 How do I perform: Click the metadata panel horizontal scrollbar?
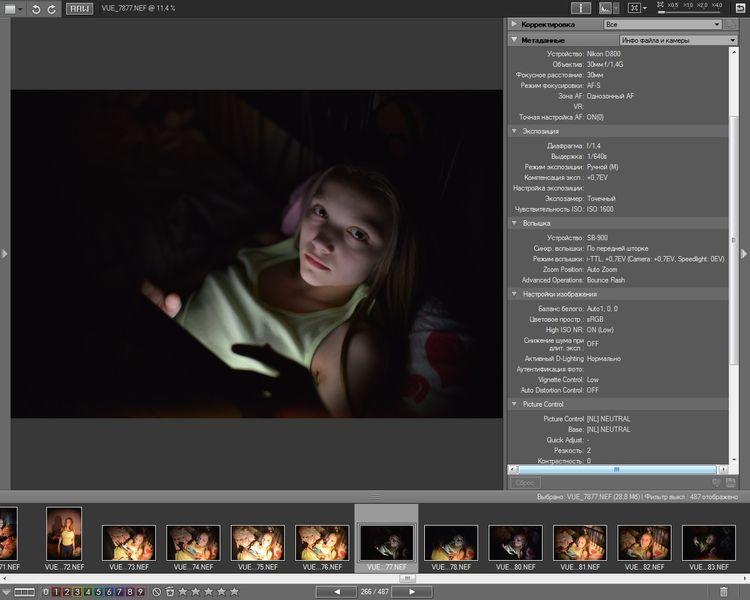(617, 469)
